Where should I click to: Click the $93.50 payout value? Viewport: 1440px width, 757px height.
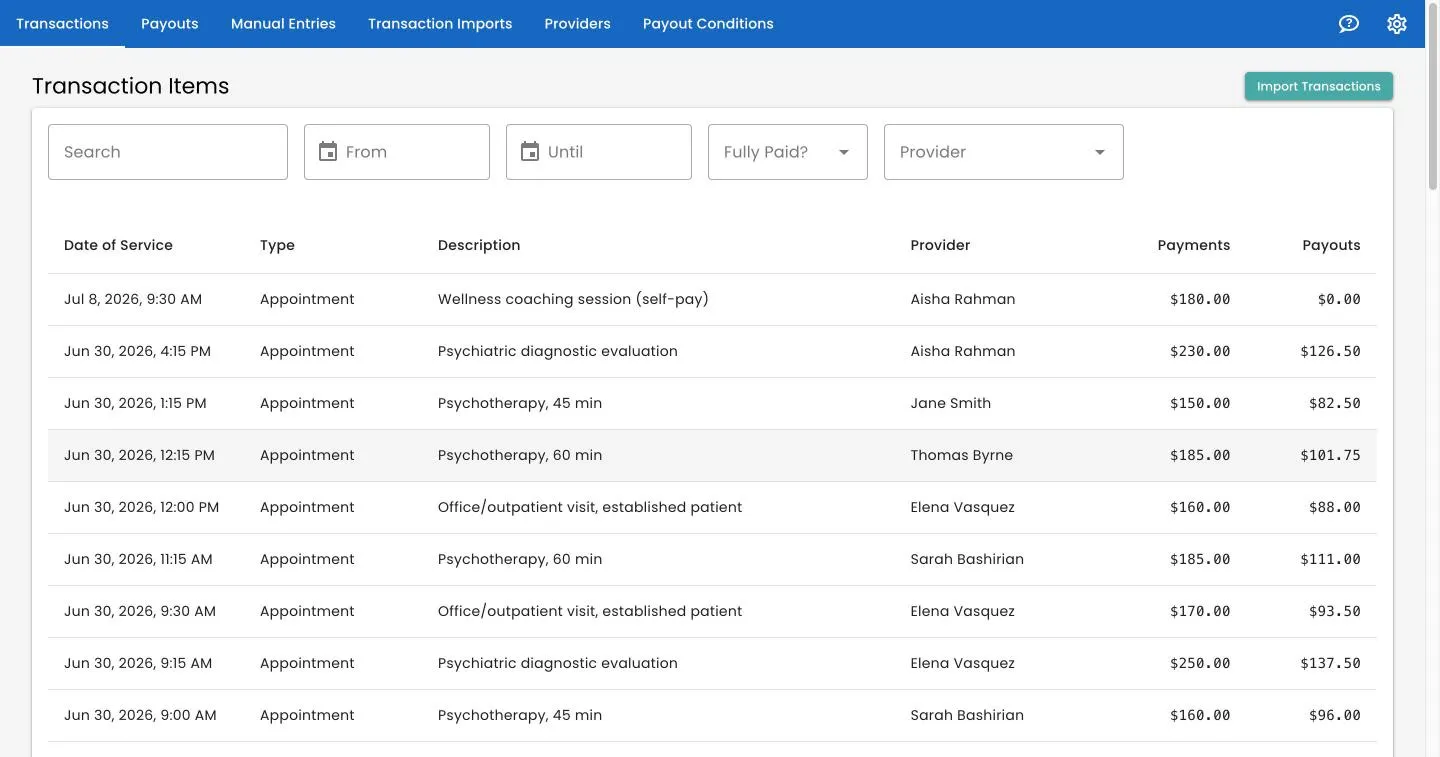1335,611
